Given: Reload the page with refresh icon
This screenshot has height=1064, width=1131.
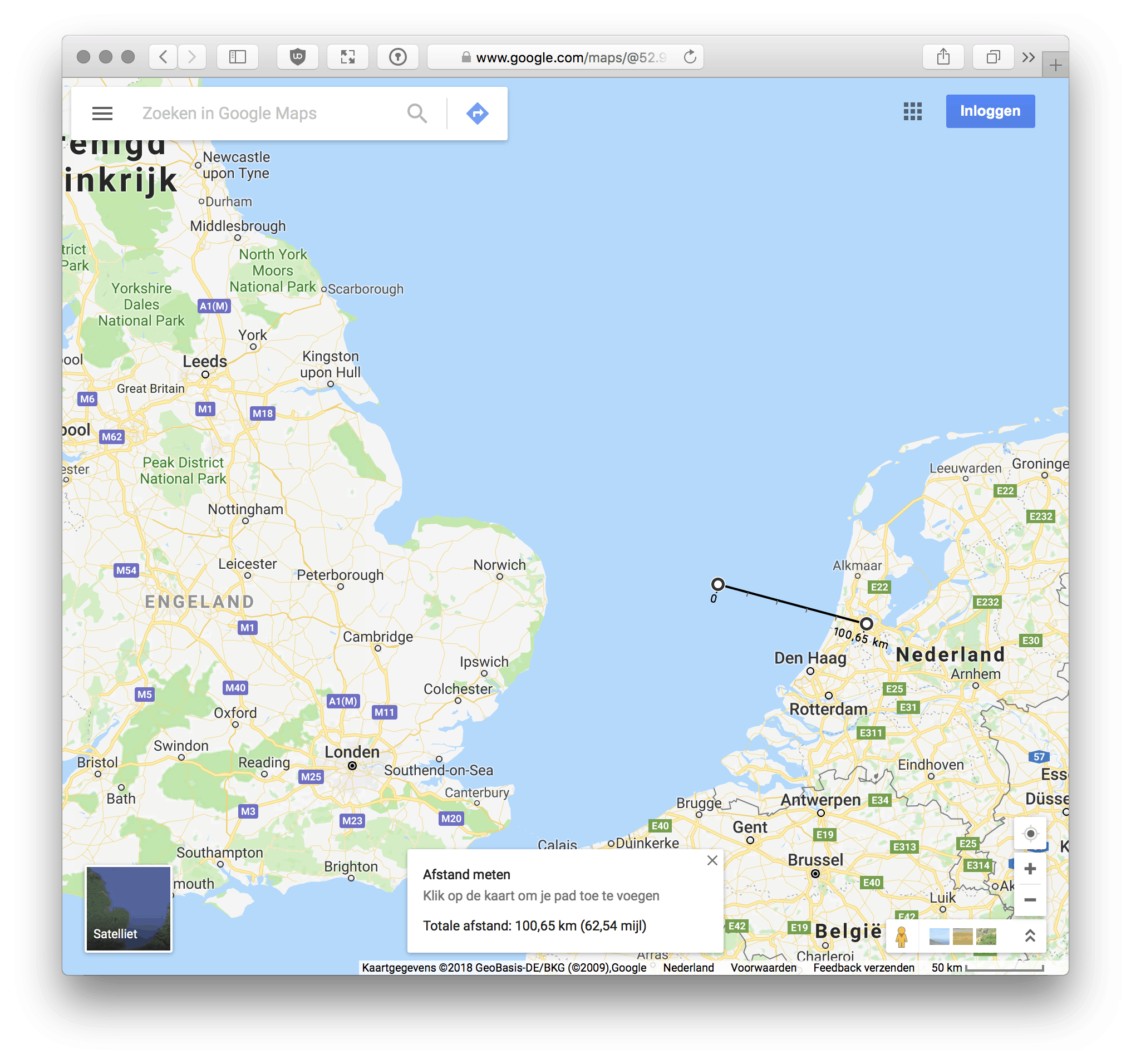Looking at the screenshot, I should click(x=690, y=57).
